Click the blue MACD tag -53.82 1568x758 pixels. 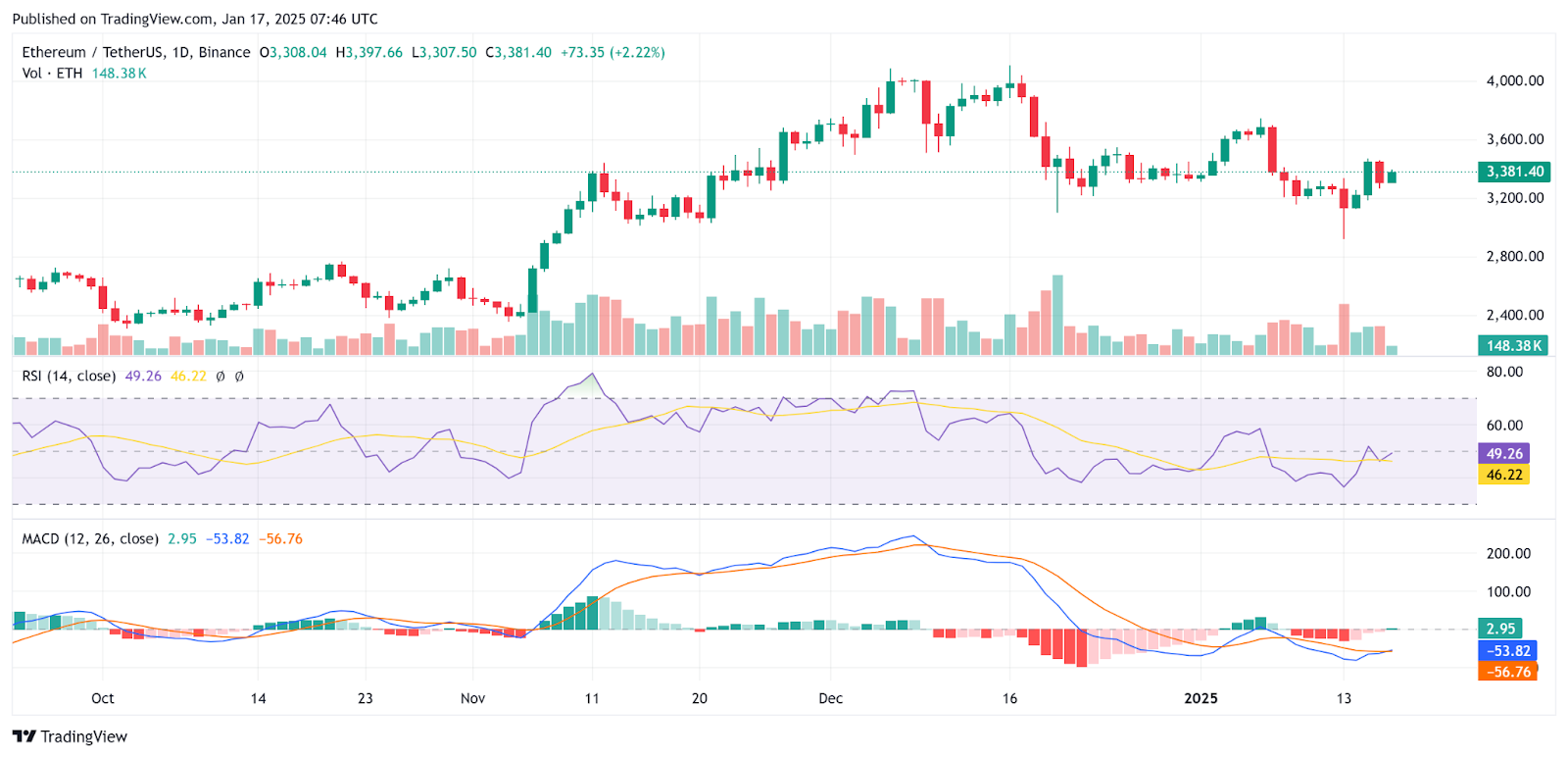point(1507,650)
